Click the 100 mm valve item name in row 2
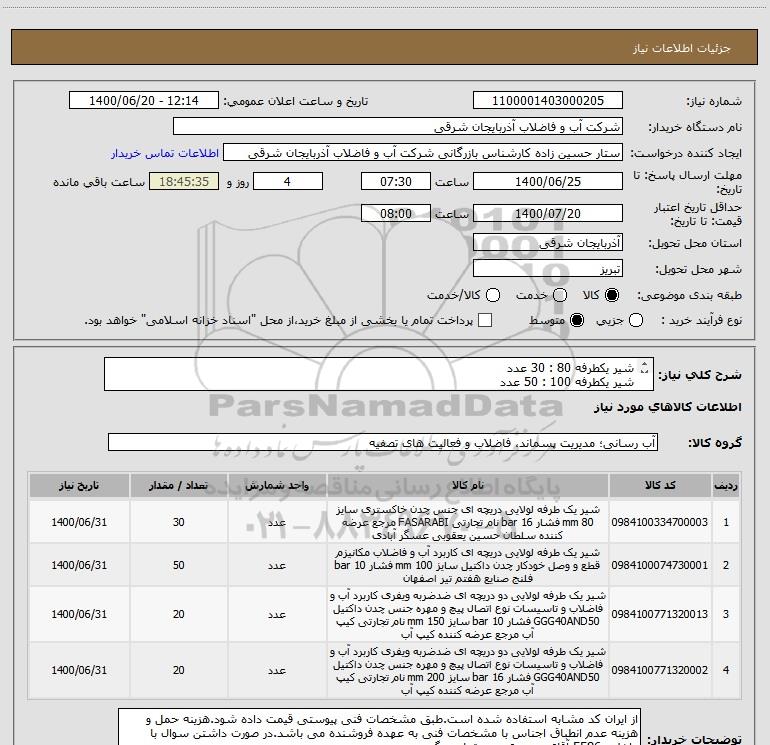This screenshot has height=745, width=770. point(468,565)
